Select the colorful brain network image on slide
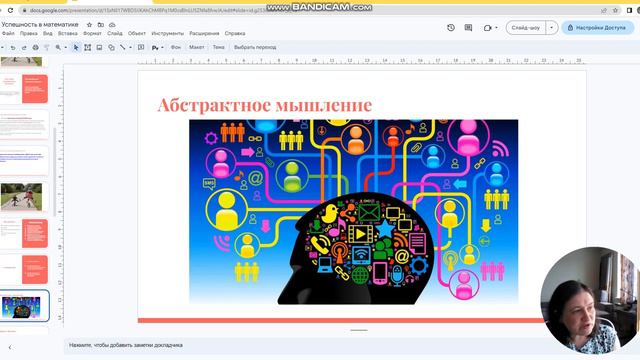Screen dimensions: 640x360 click(353, 211)
